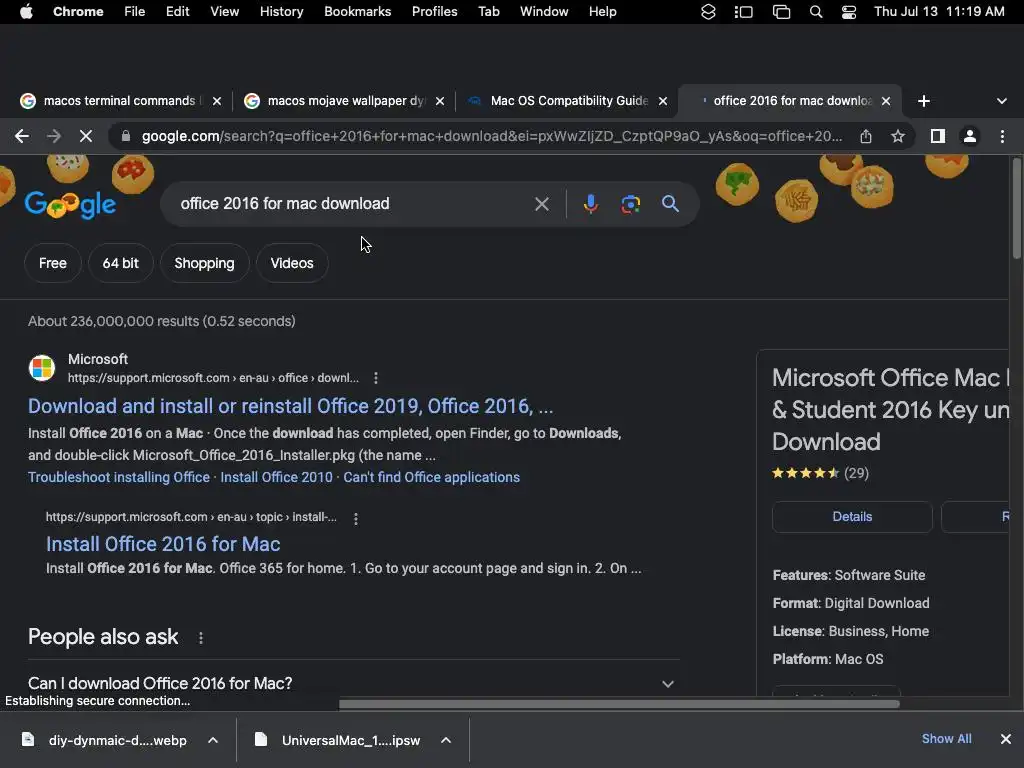
Task: Open the Chrome three-dot menu
Action: pos(1002,136)
